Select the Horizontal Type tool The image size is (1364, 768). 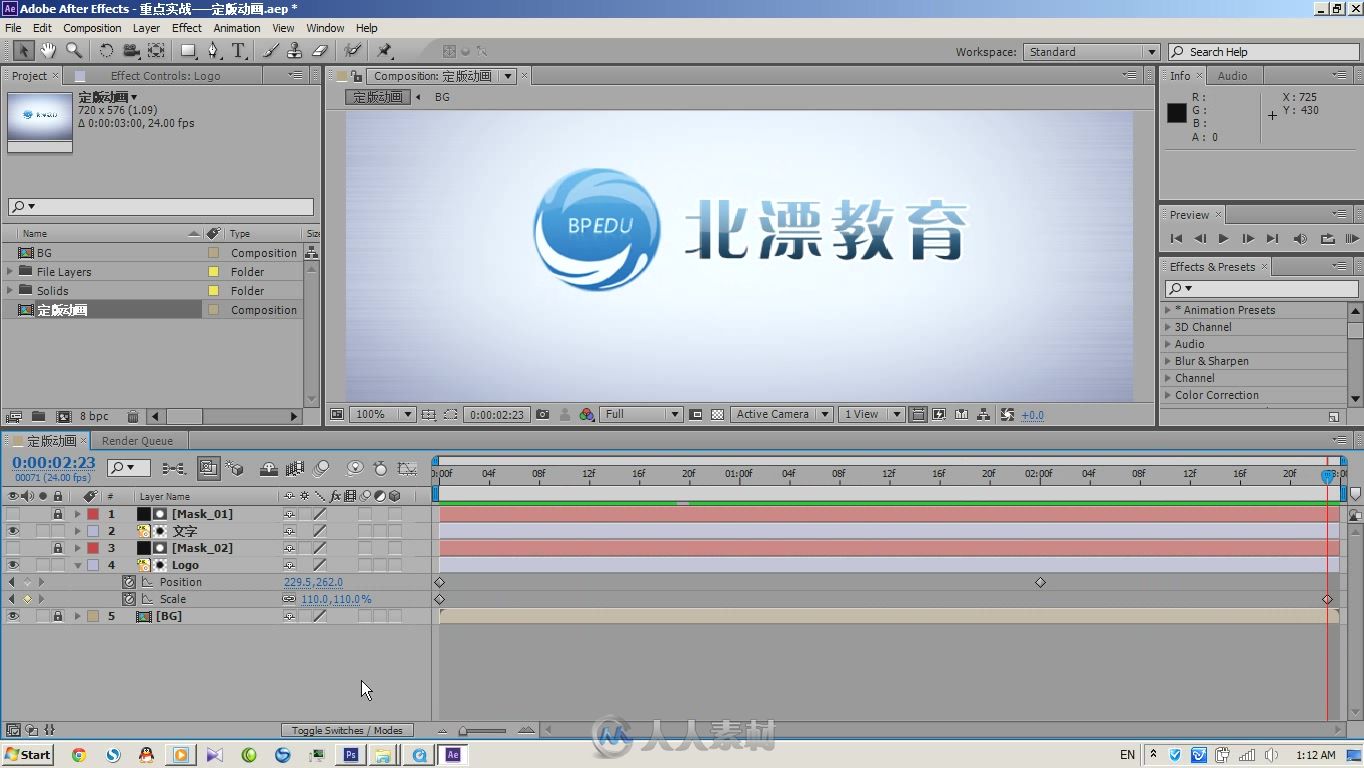point(239,51)
